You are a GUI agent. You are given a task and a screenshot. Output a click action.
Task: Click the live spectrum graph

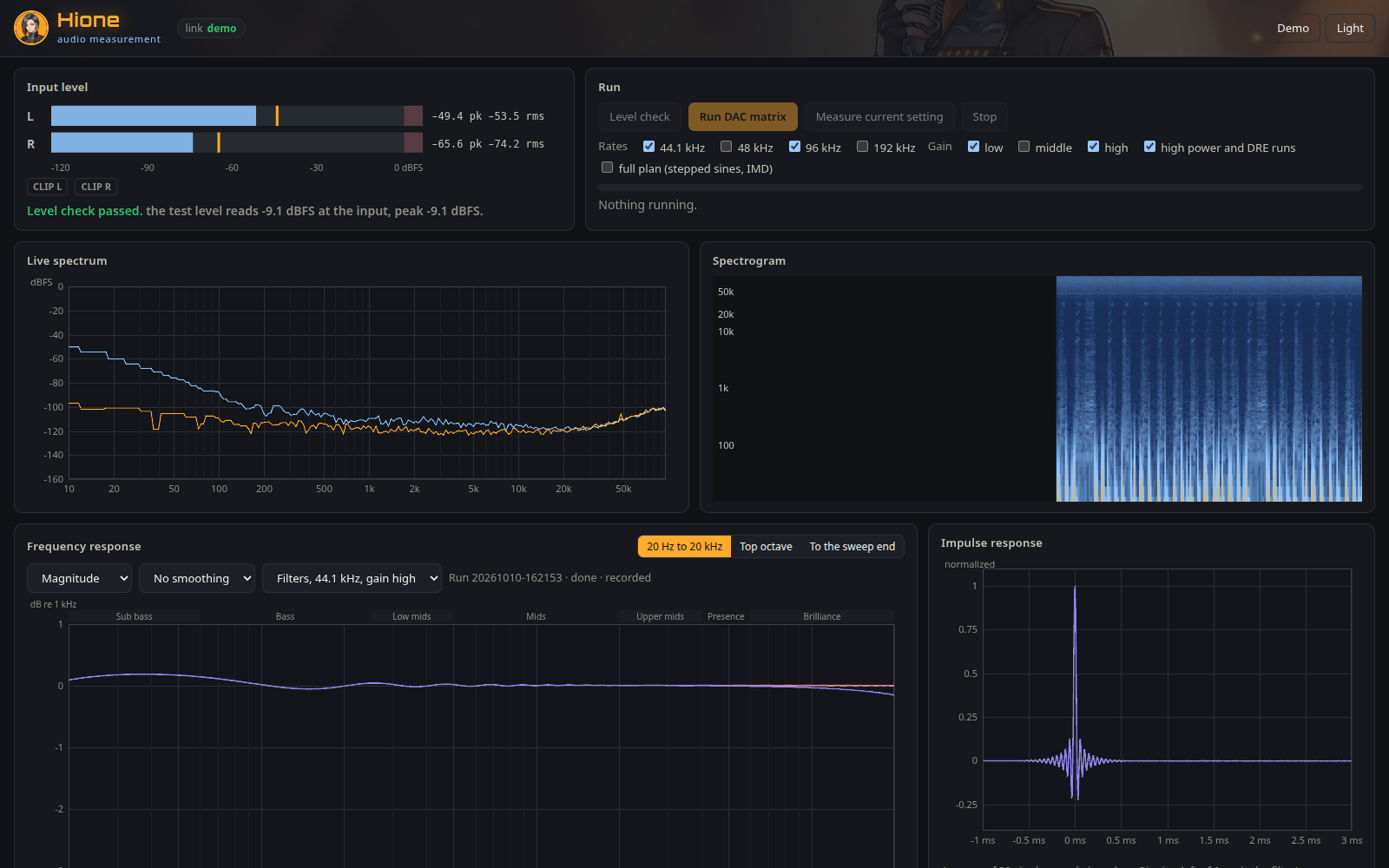click(367, 383)
